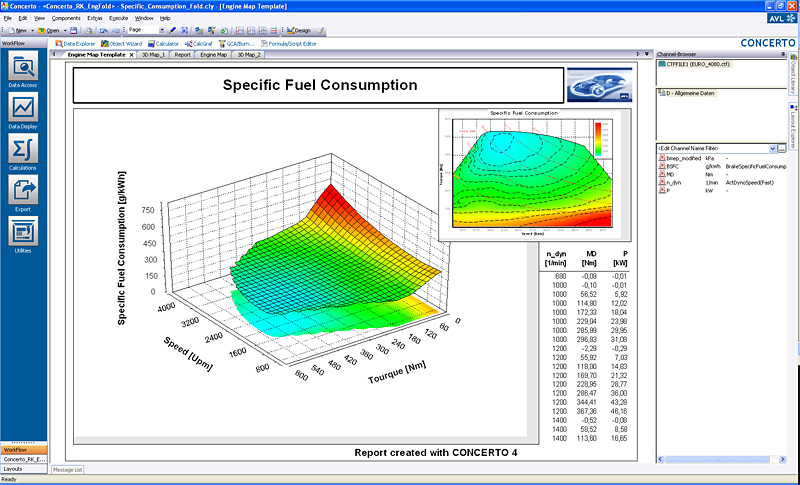Click the WorkFlow bottom bar button
Viewport: 800px width, 485px height.
click(x=23, y=450)
